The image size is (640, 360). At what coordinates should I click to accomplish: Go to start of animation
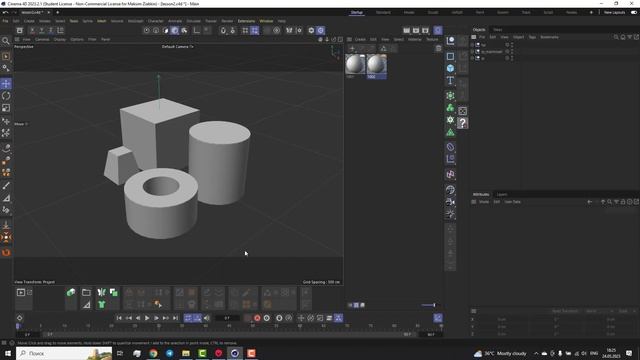pyautogui.click(x=119, y=318)
